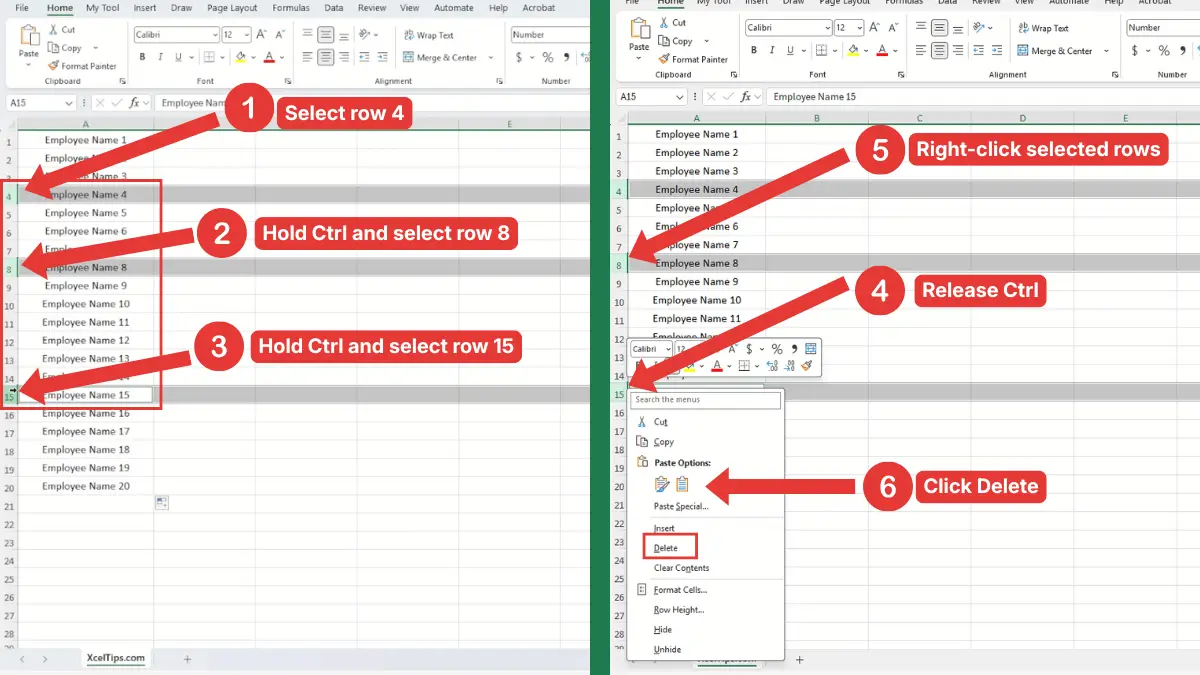Viewport: 1200px width, 675px height.
Task: Click Merge & Center in right window ribbon
Action: coord(1054,51)
